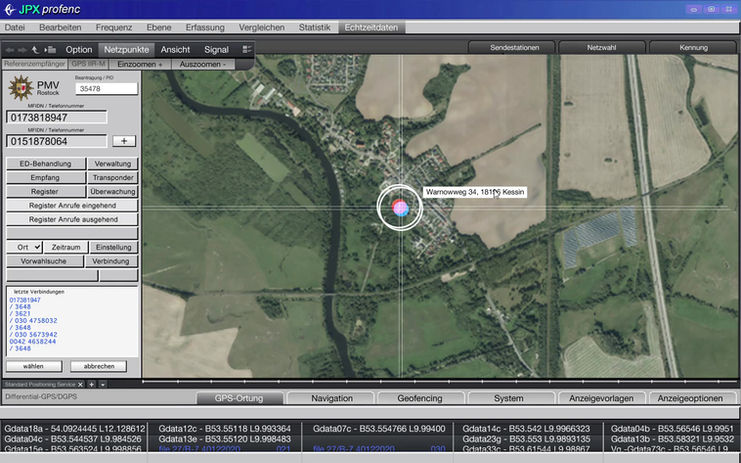Click the Einstellung button
Viewport: 741px width, 463px height.
tap(113, 247)
